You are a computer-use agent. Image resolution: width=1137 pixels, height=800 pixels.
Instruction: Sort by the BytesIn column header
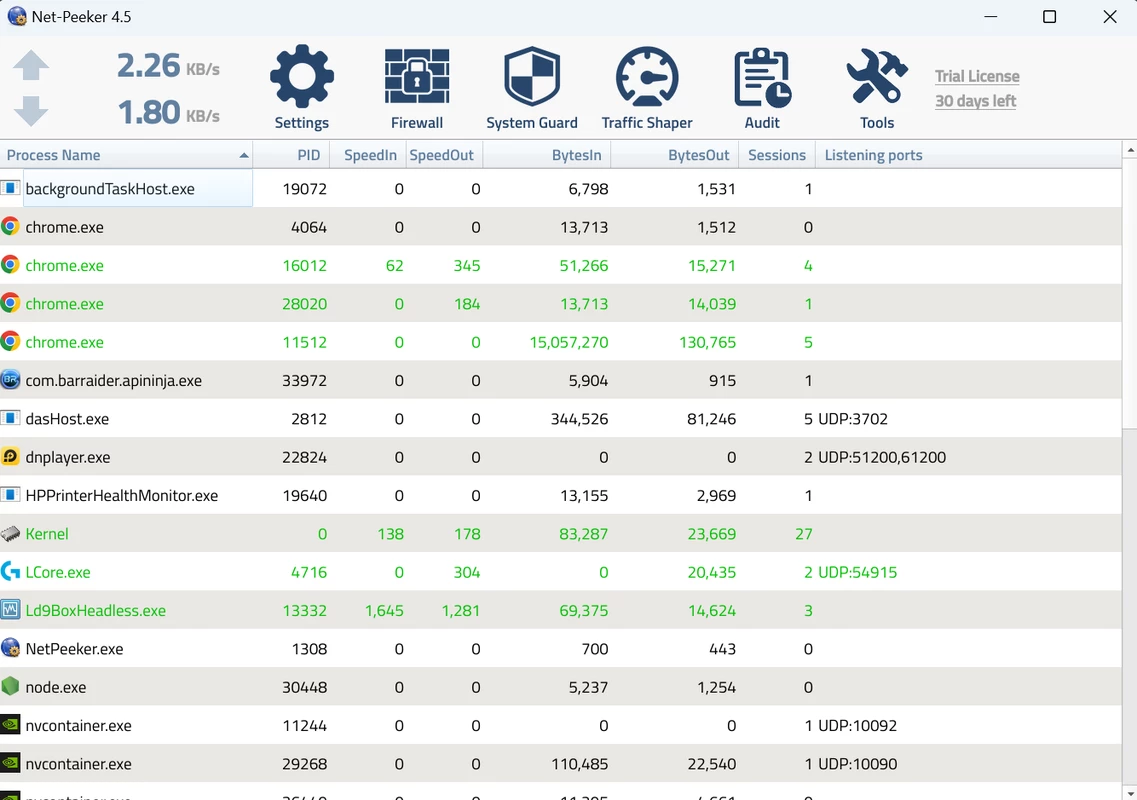click(547, 155)
